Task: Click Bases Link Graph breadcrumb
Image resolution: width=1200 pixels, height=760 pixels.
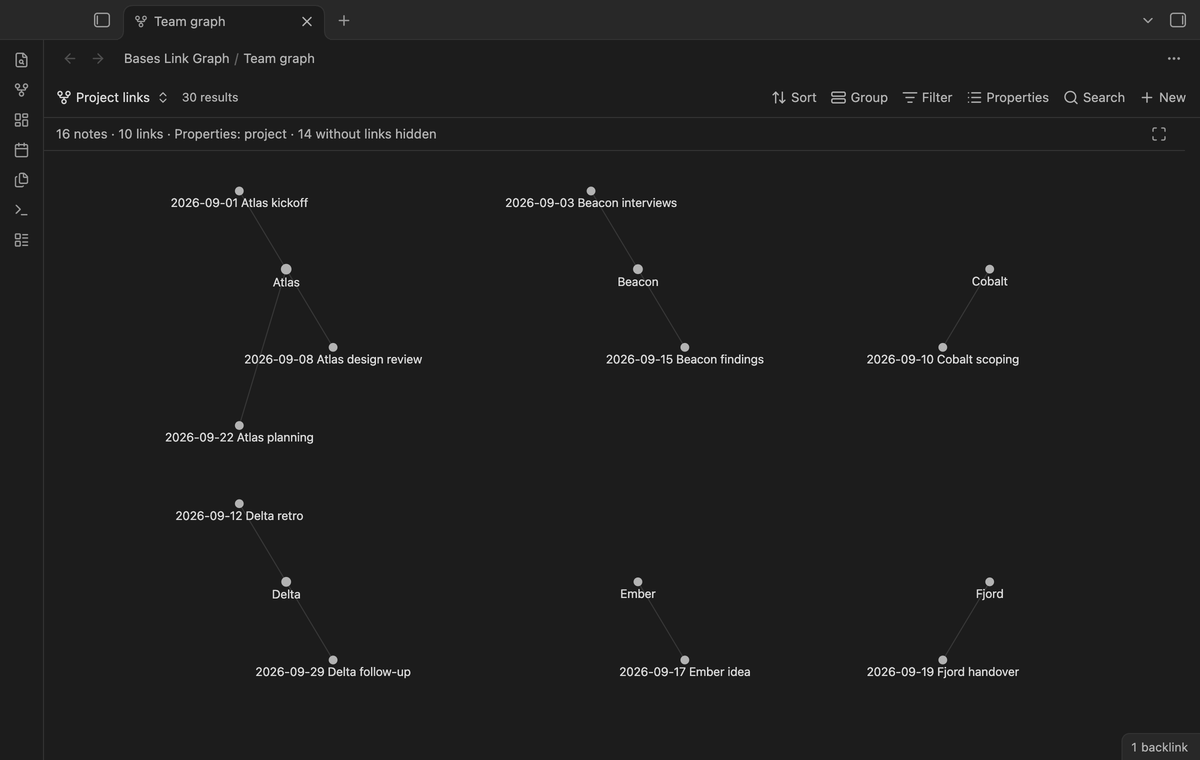Action: coord(177,58)
